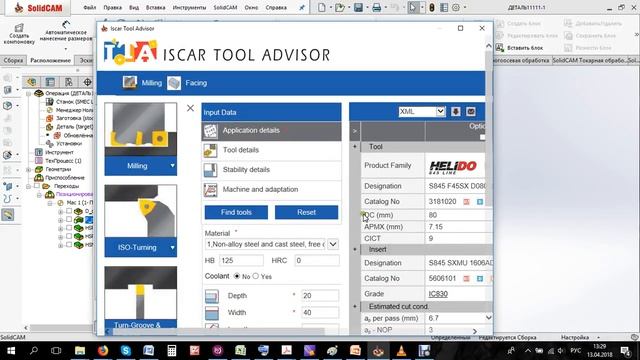This screenshot has height=360, width=640.
Task: Open the Инструменты menu
Action: pyautogui.click(x=189, y=7)
